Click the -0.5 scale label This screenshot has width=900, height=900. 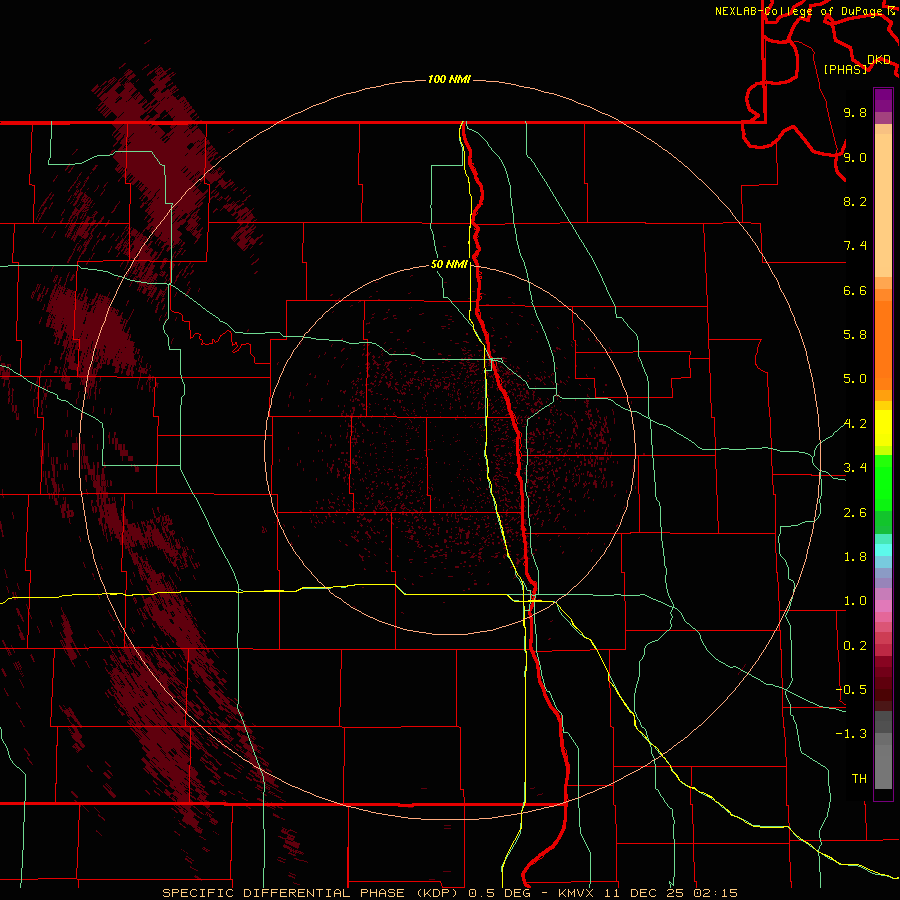click(x=851, y=689)
